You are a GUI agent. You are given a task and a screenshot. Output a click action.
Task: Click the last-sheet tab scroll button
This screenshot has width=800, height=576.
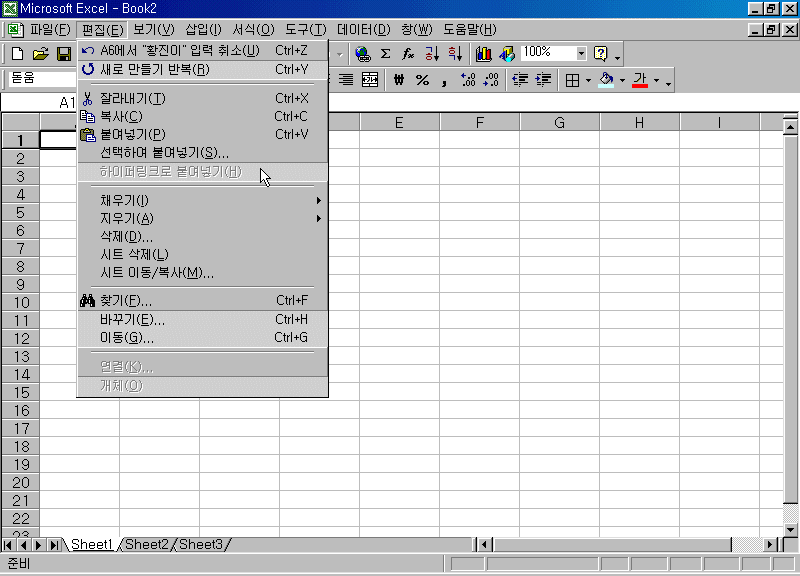pos(54,545)
